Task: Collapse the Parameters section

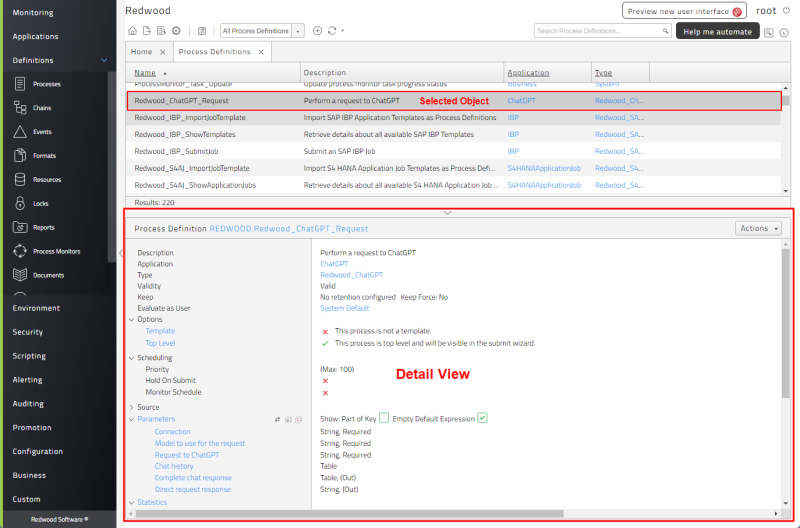Action: click(x=132, y=419)
